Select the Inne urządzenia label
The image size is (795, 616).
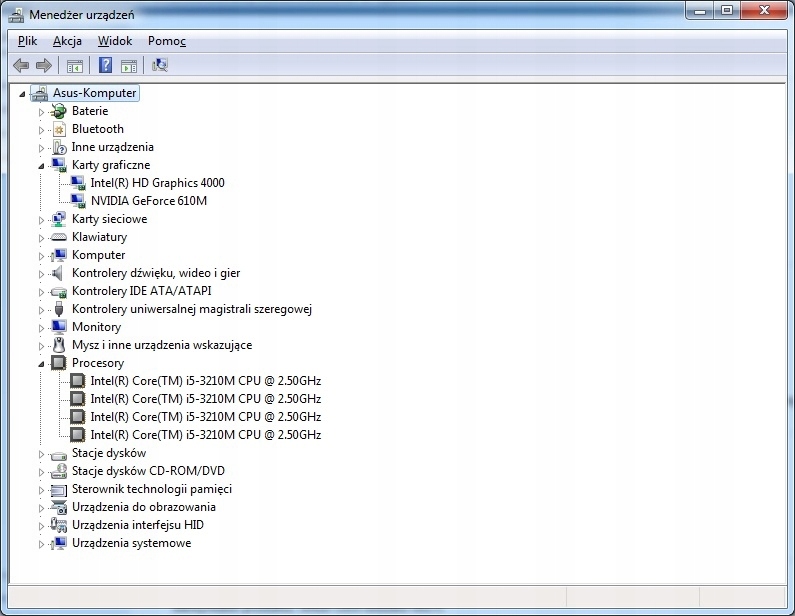[x=113, y=147]
